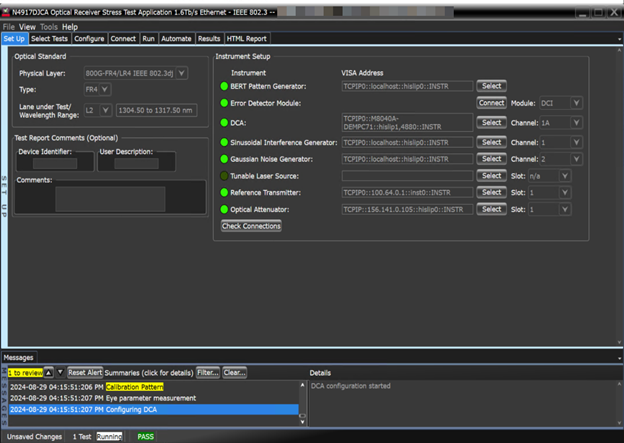Viewport: 624px width, 443px height.
Task: Open the HTML Report tab
Action: coord(247,38)
